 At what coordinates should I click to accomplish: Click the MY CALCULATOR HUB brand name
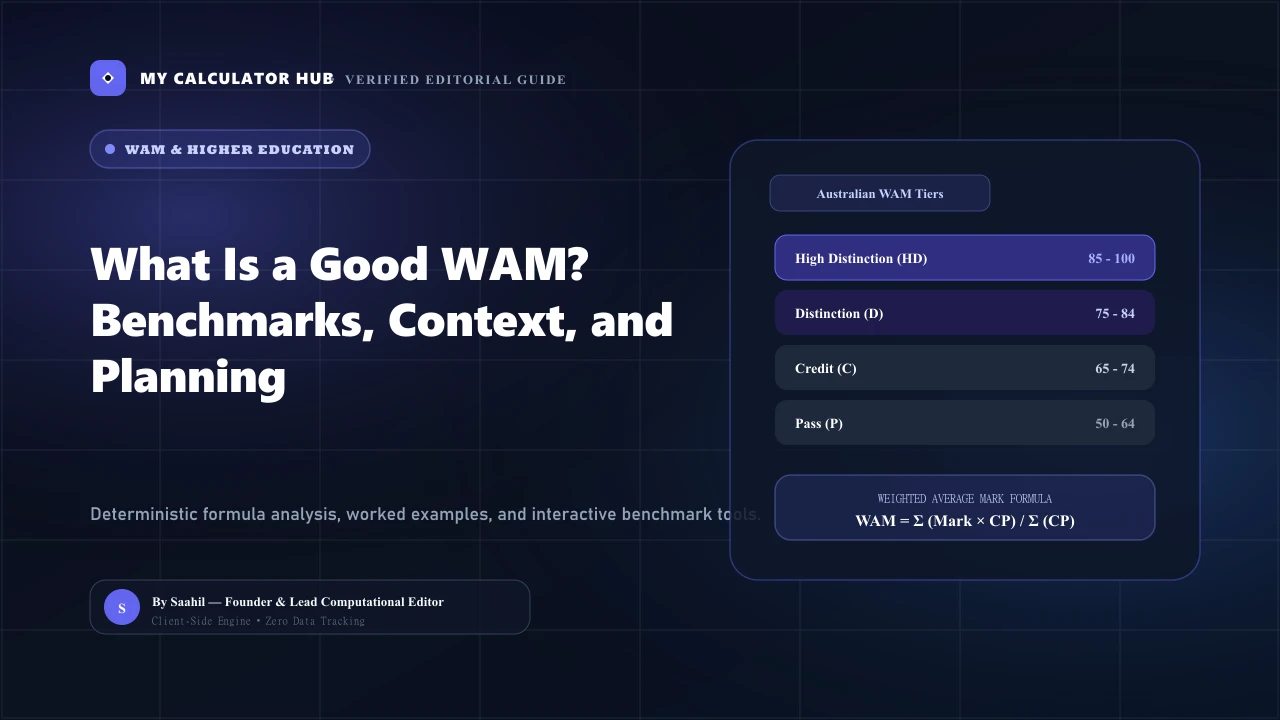[x=237, y=78]
